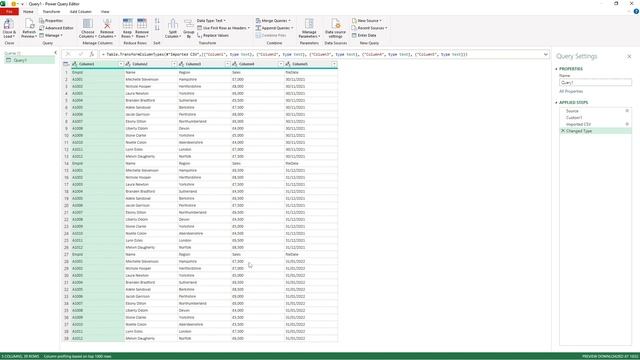The height and width of the screenshot is (360, 640).
Task: Open the Advanced Editor
Action: pyautogui.click(x=56, y=28)
